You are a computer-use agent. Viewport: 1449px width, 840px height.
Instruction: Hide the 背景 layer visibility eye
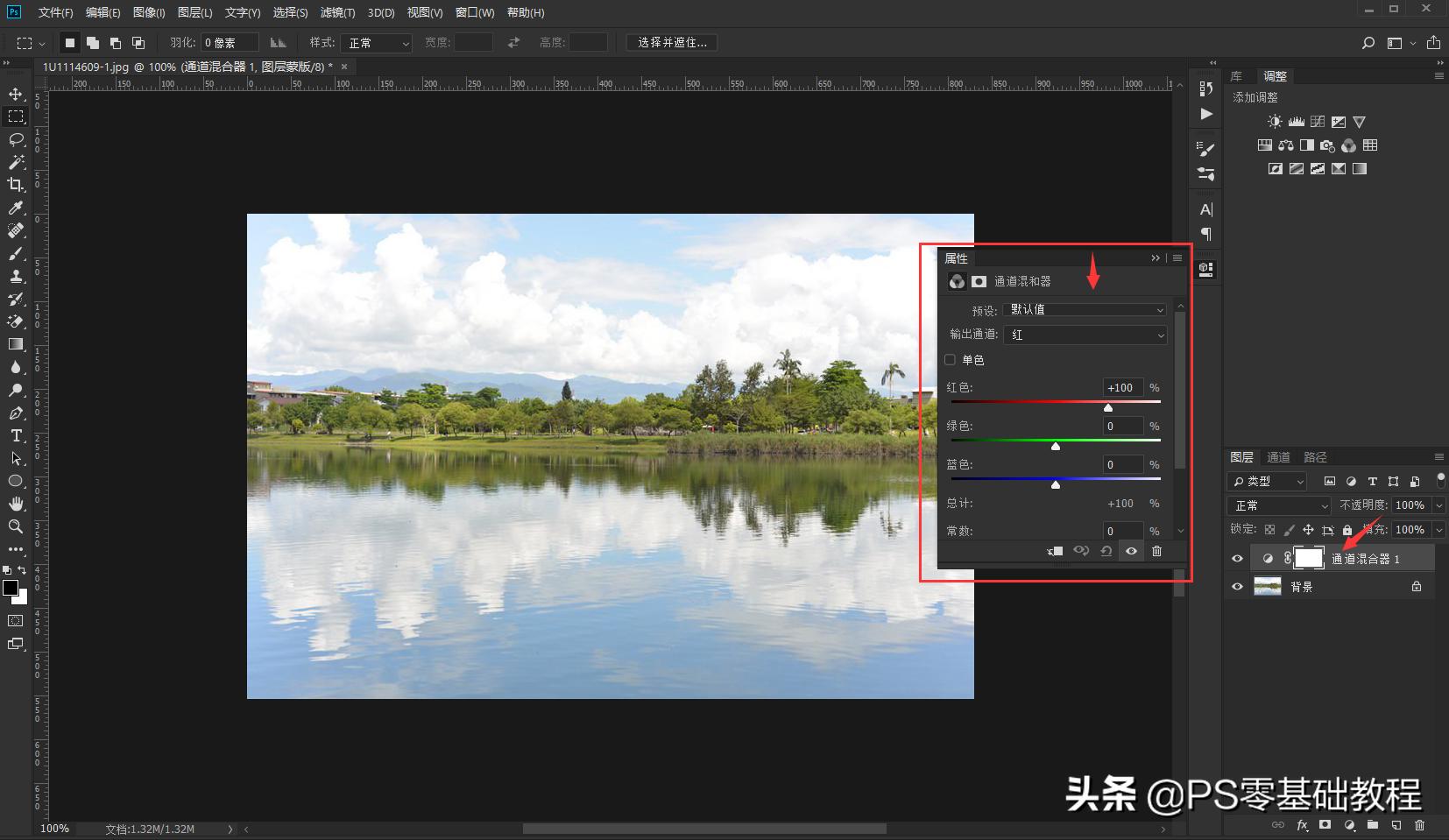[1237, 587]
